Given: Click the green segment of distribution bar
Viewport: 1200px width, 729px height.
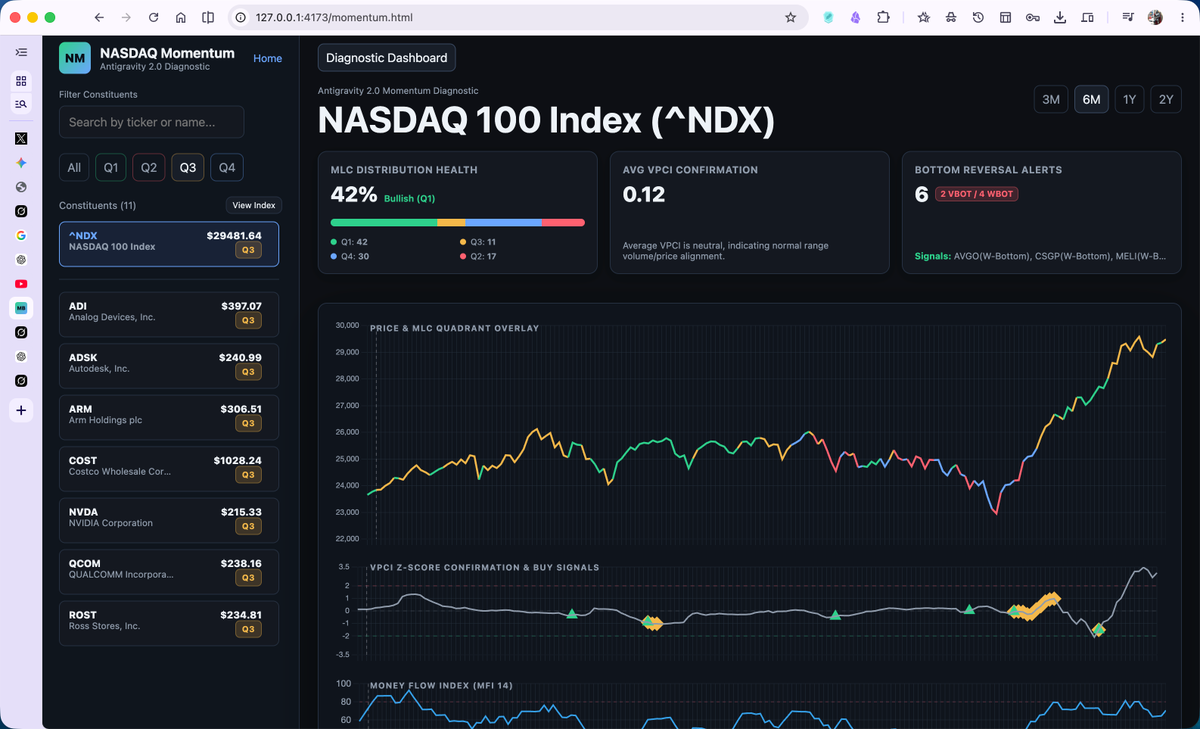Looking at the screenshot, I should pos(384,222).
